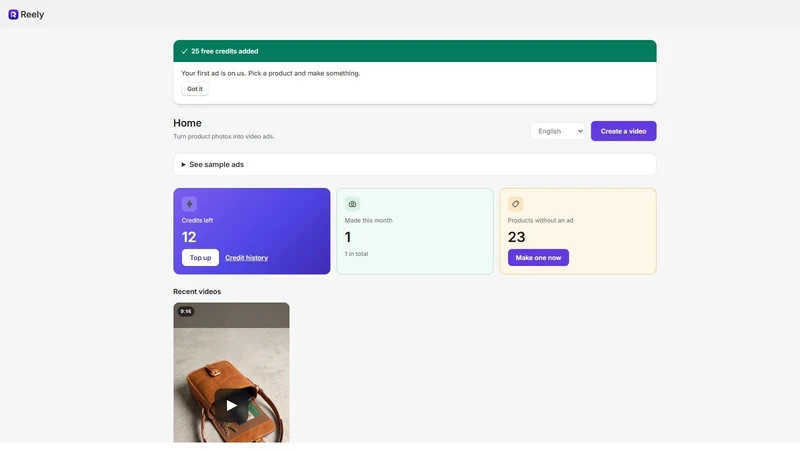Viewport: 800px width, 450px height.
Task: Click the Reely logo icon
Action: point(13,14)
